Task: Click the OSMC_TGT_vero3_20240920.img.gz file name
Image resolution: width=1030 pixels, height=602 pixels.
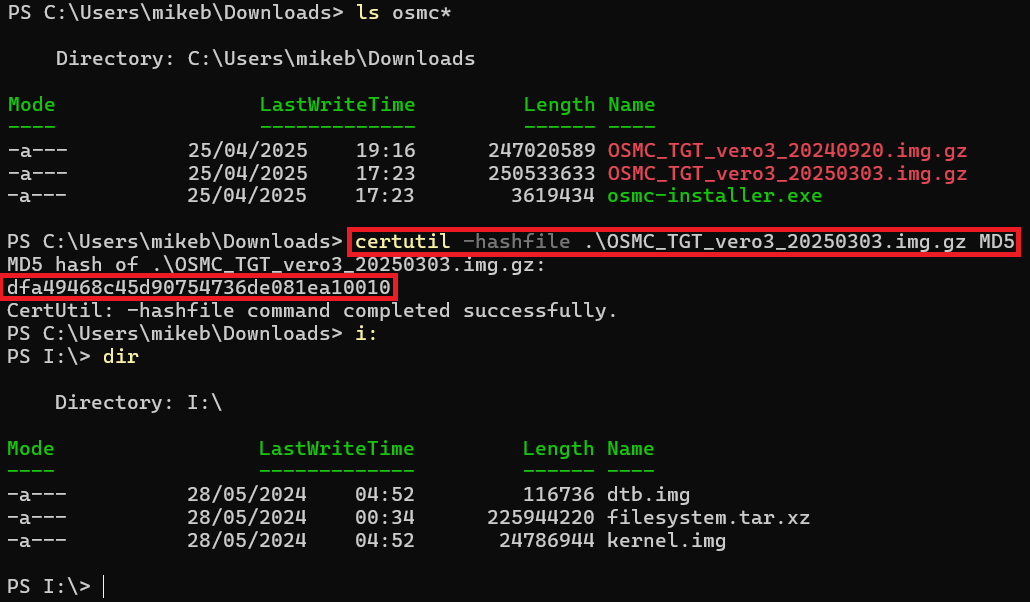Action: (x=787, y=150)
